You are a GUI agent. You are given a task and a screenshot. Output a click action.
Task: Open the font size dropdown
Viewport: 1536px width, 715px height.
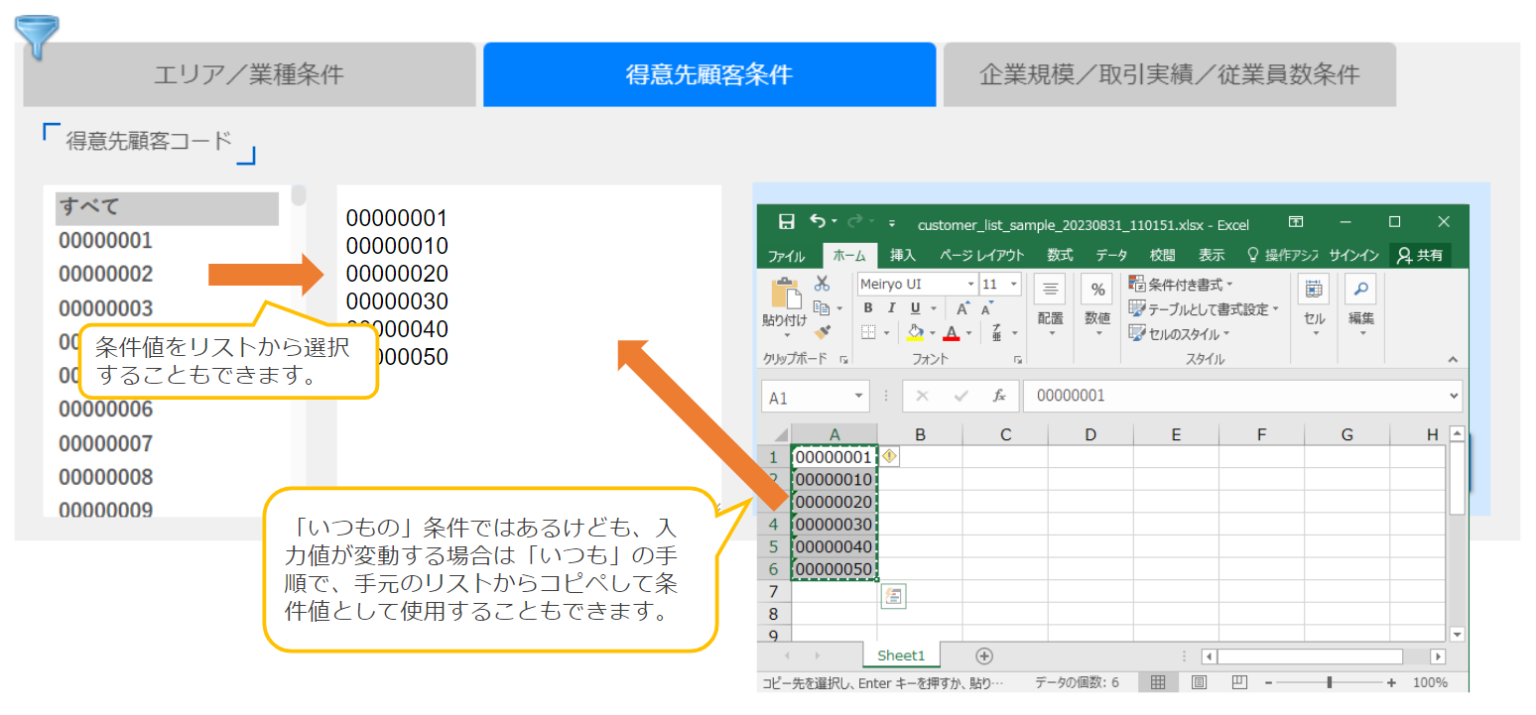(1013, 284)
